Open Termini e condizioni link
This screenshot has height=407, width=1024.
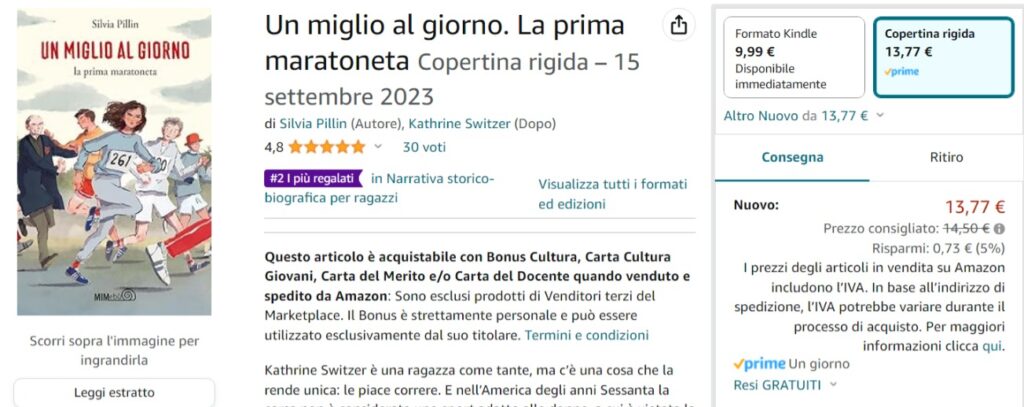coord(586,335)
